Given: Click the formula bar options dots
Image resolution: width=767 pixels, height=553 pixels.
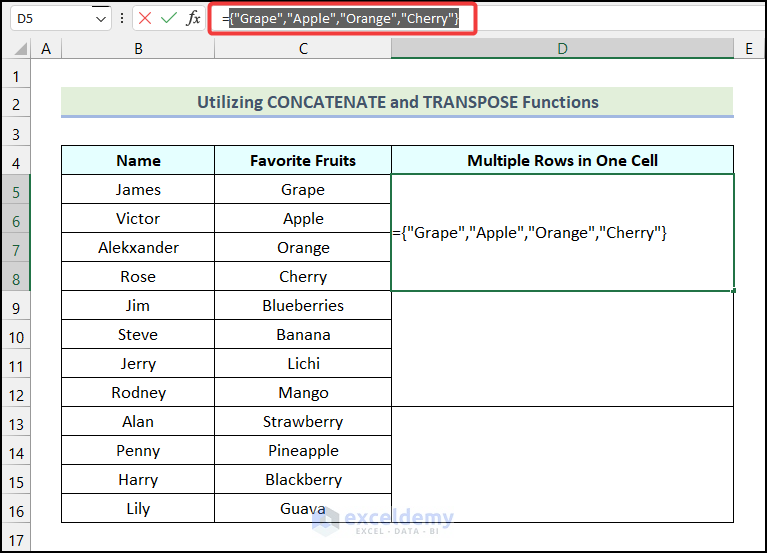Looking at the screenshot, I should [x=122, y=19].
